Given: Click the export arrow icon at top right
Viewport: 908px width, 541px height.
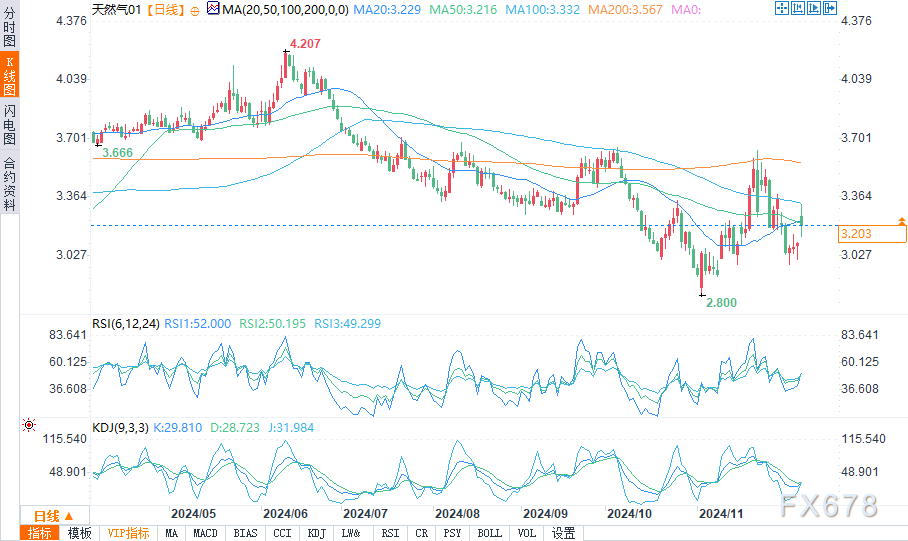Looking at the screenshot, I should [830, 8].
